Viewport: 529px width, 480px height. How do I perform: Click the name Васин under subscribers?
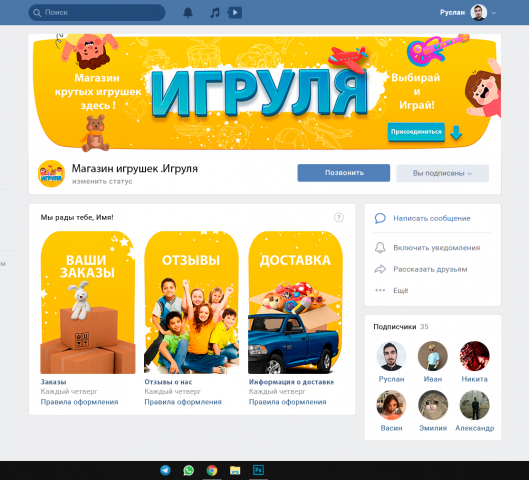[x=391, y=428]
